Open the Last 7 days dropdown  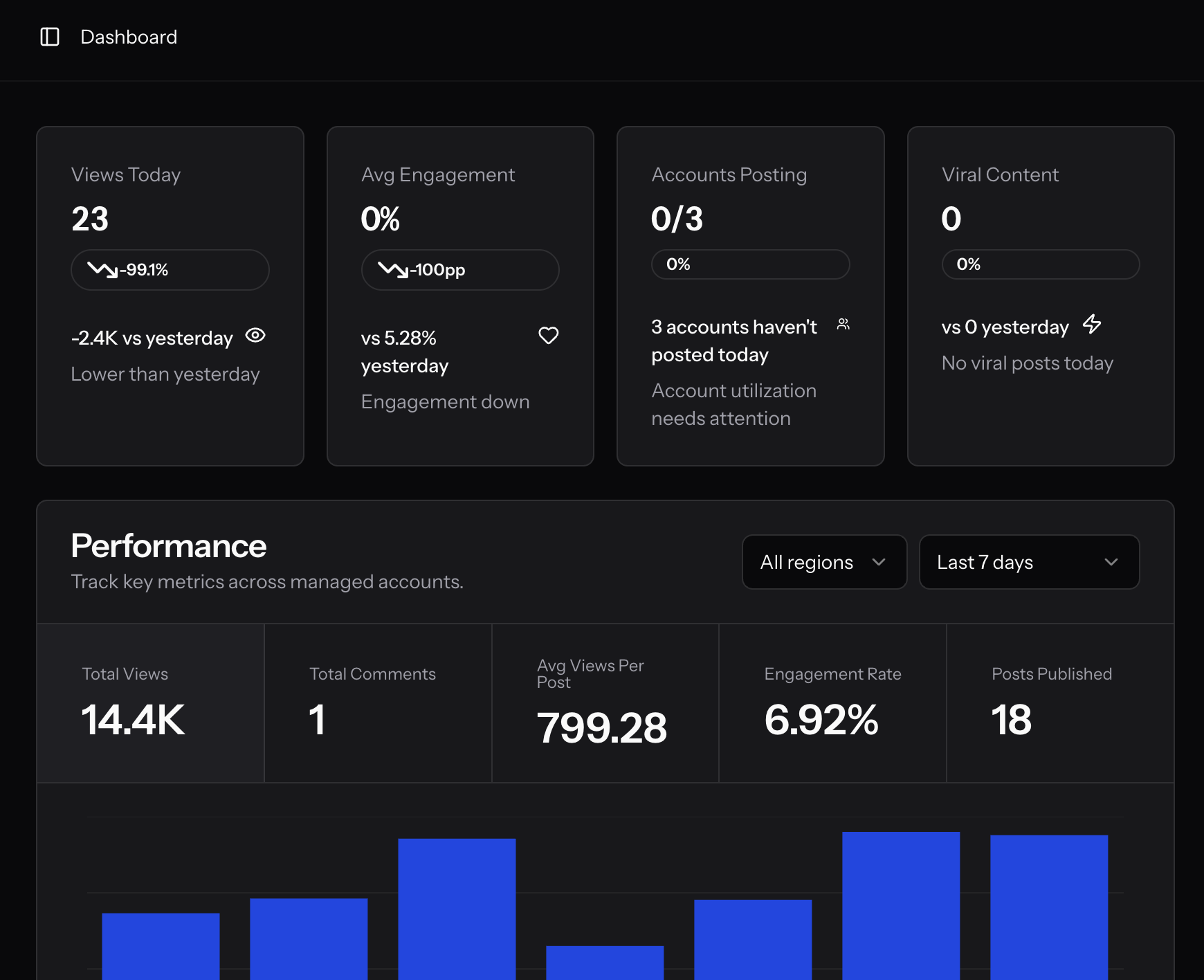pos(1028,562)
